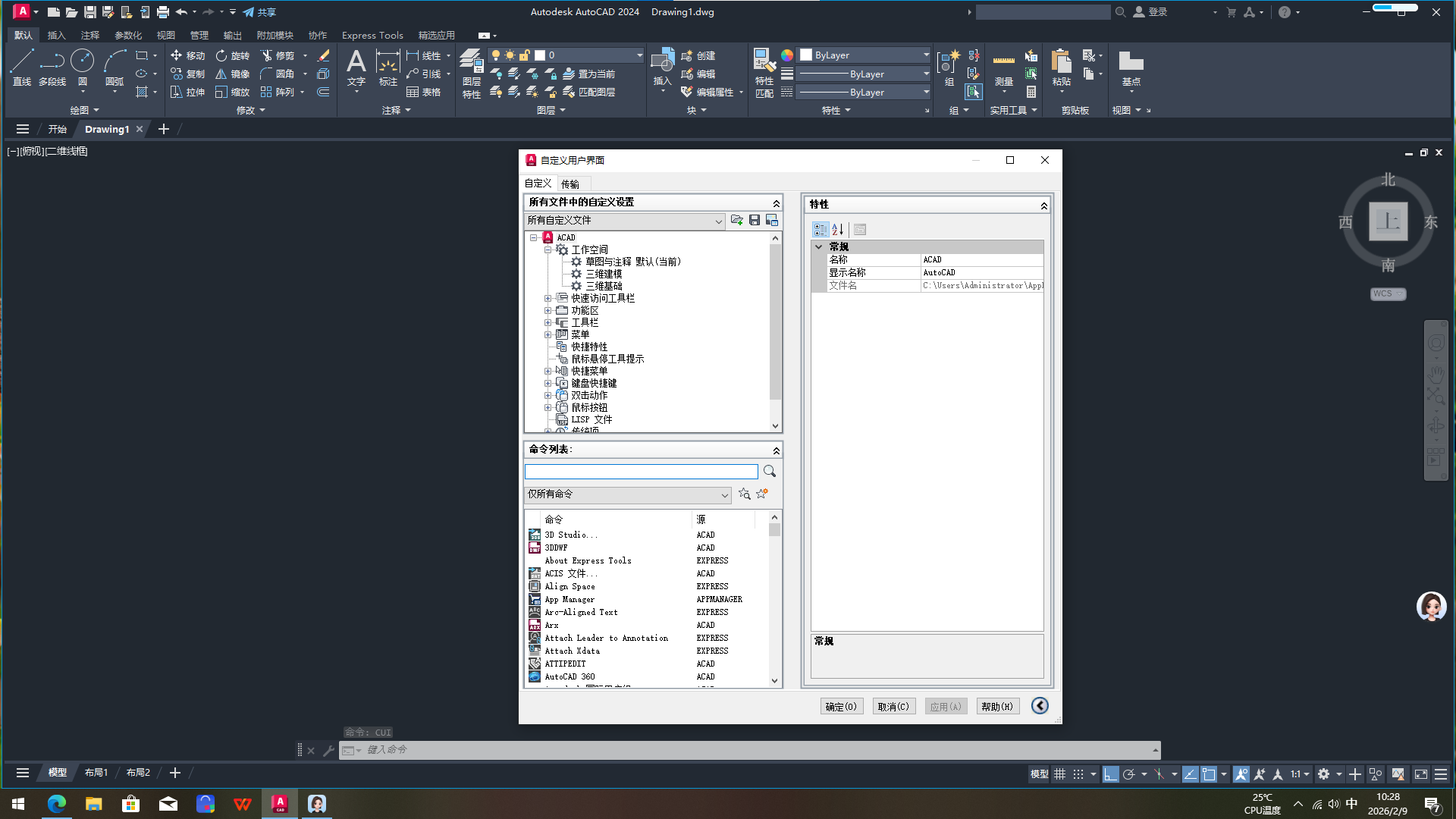Toggle ortho mode in status bar
The image size is (1456, 819).
(1110, 774)
